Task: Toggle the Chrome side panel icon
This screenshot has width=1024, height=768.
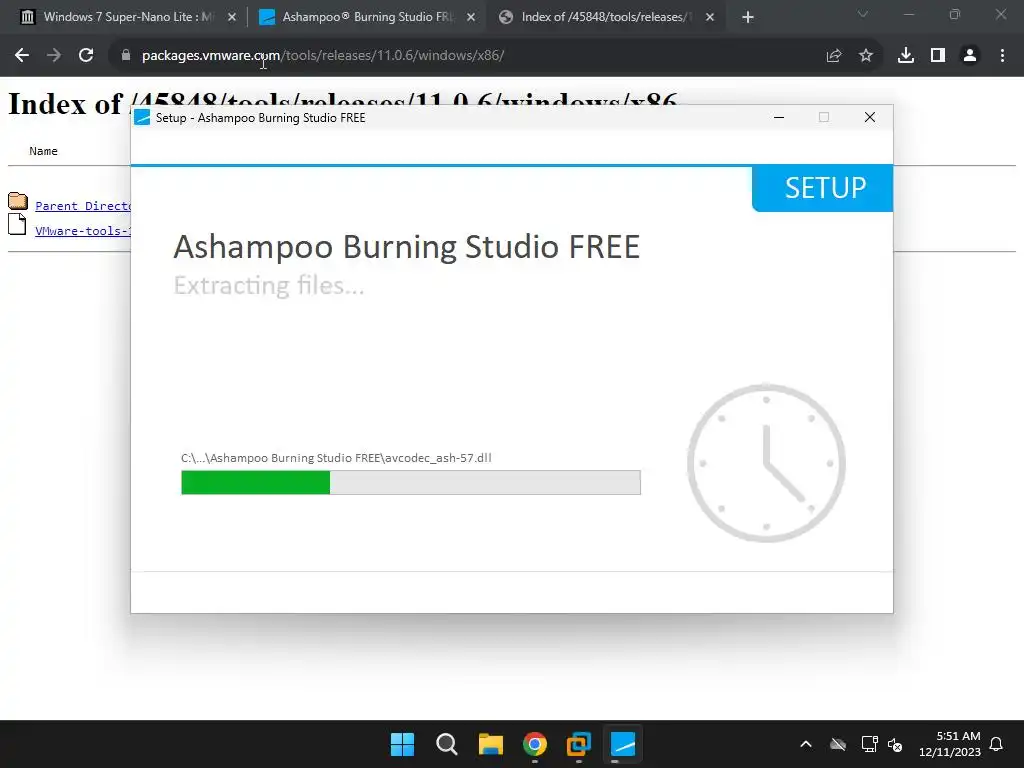Action: coord(938,56)
